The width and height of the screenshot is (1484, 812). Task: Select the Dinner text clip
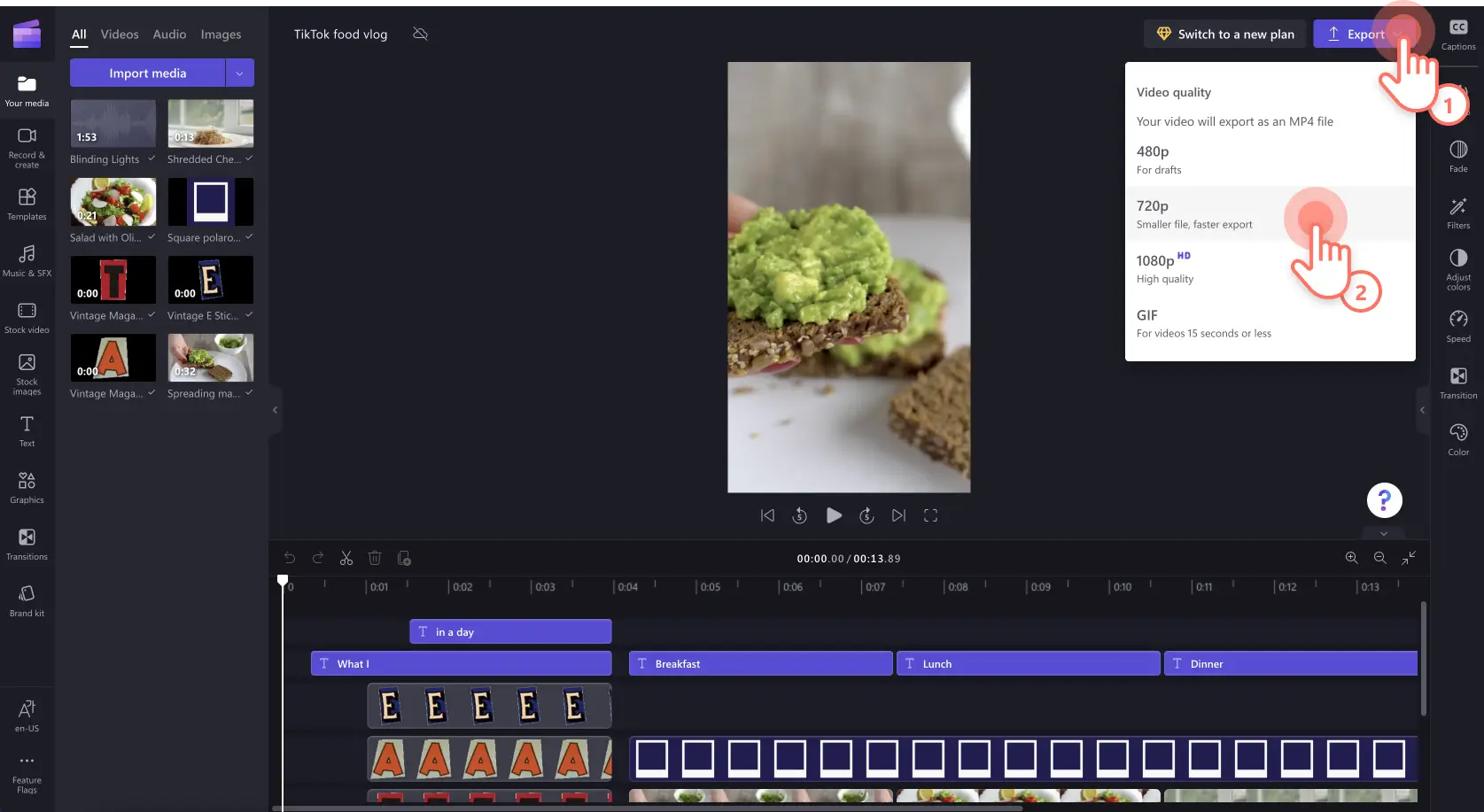point(1291,663)
